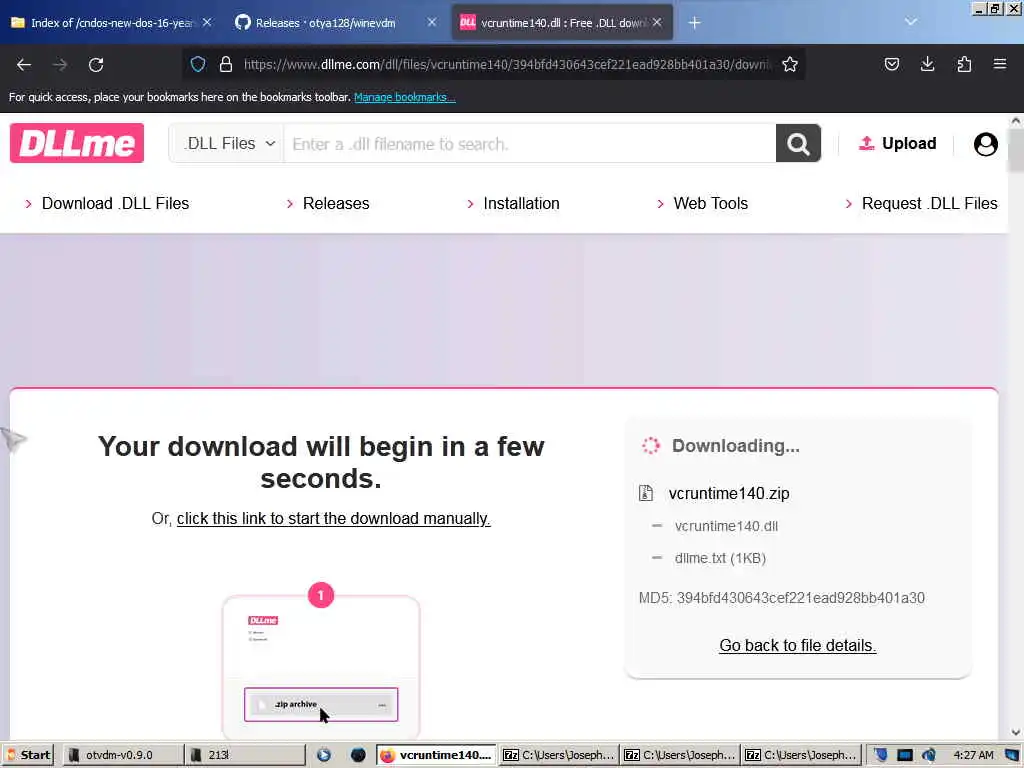
Task: Click the magnifier search button
Action: [x=798, y=143]
